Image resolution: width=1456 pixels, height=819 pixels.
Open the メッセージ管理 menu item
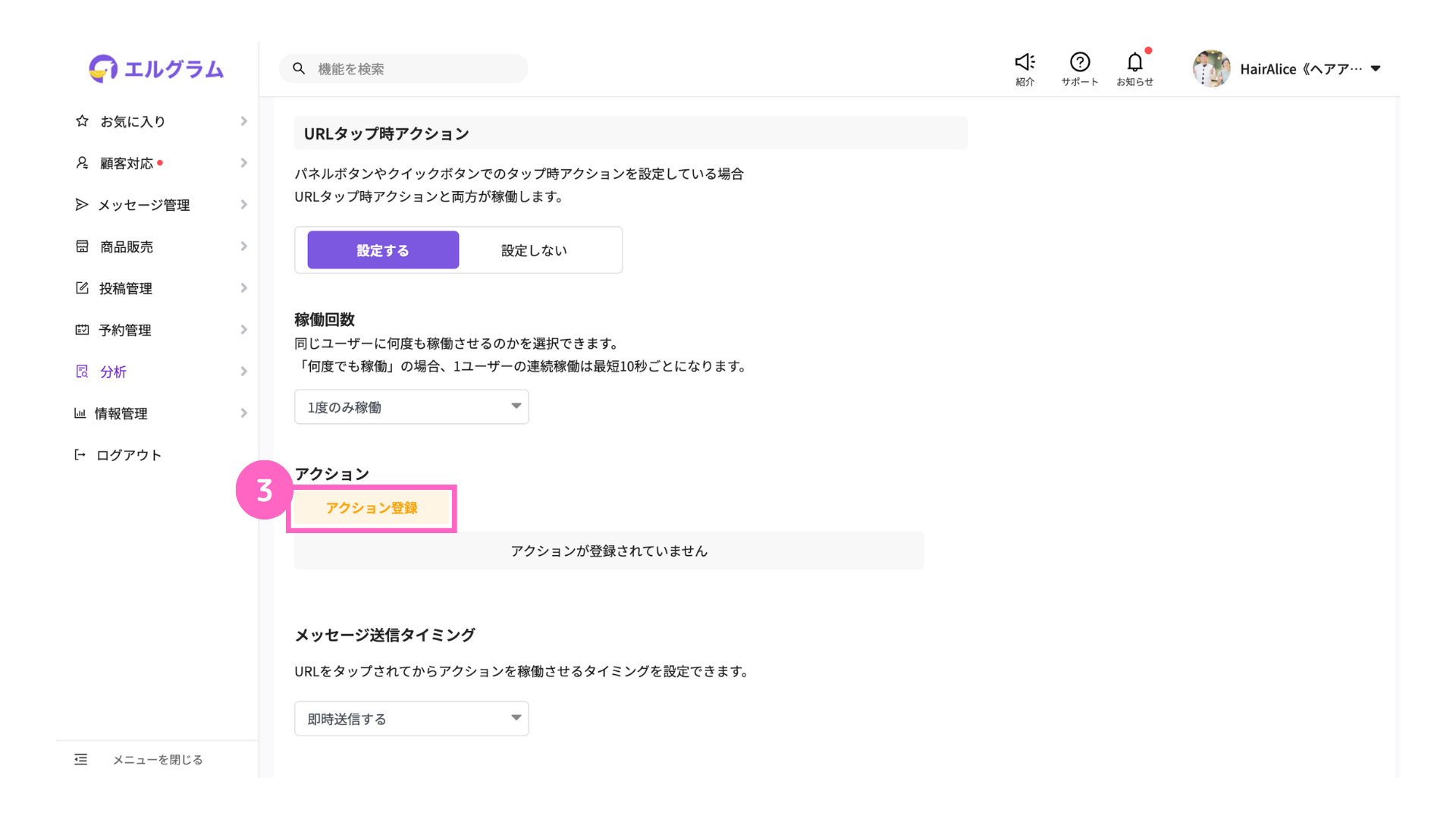[144, 205]
